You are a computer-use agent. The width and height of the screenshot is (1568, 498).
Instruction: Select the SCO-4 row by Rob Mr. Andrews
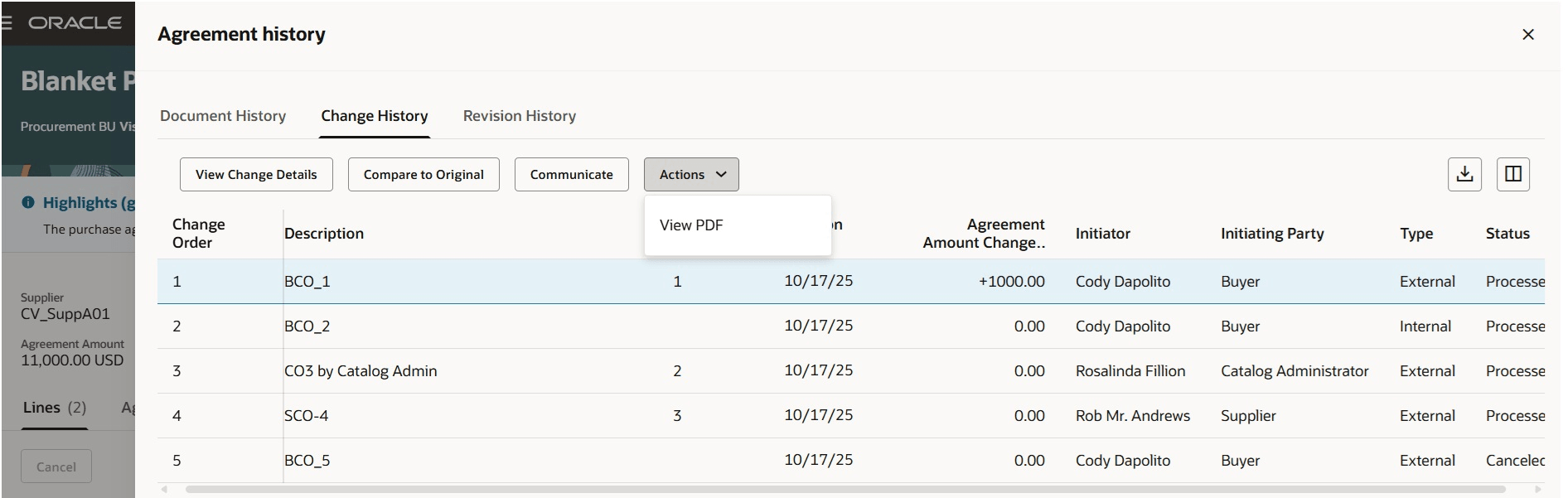click(x=307, y=416)
